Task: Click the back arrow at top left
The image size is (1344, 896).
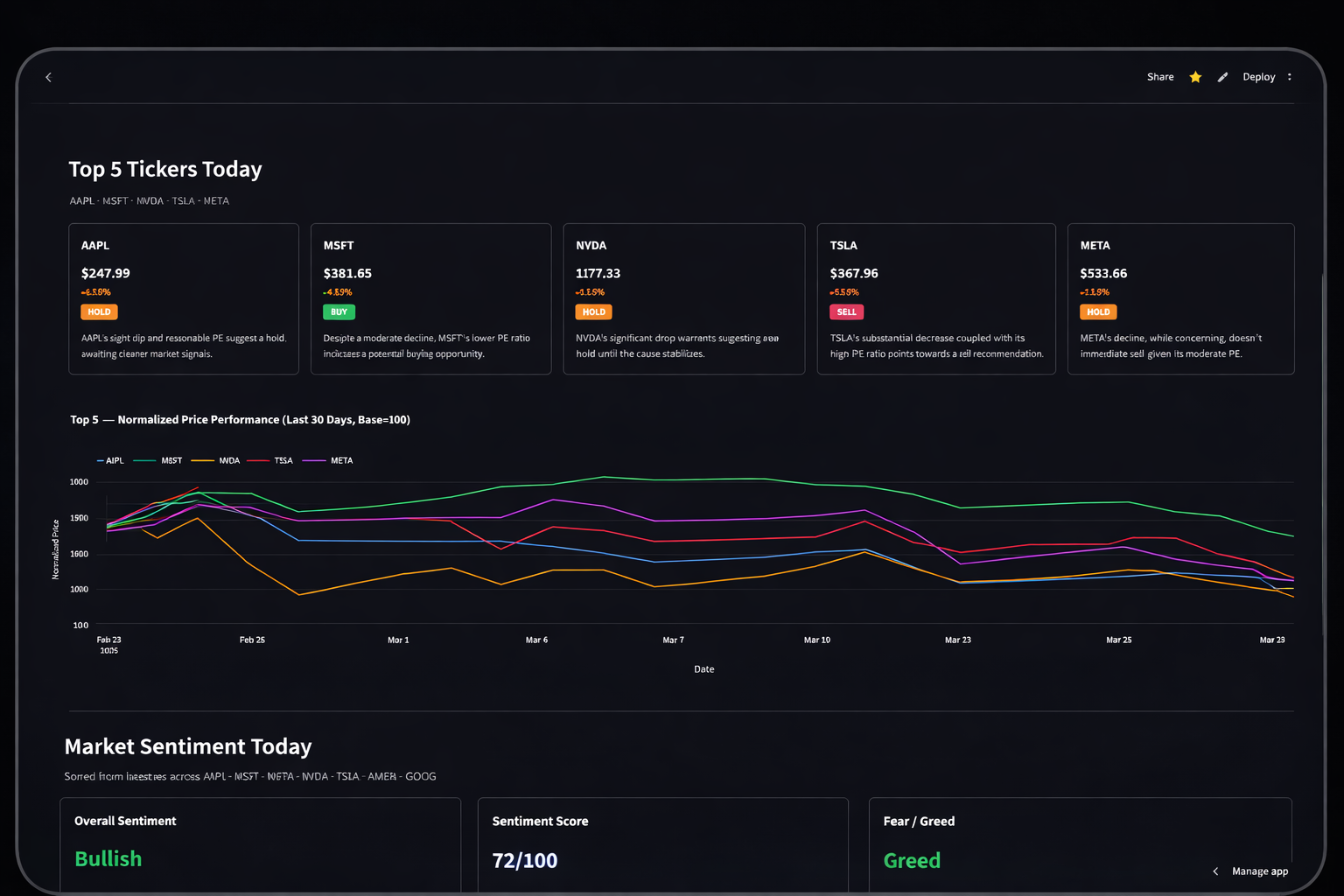Action: pos(48,78)
